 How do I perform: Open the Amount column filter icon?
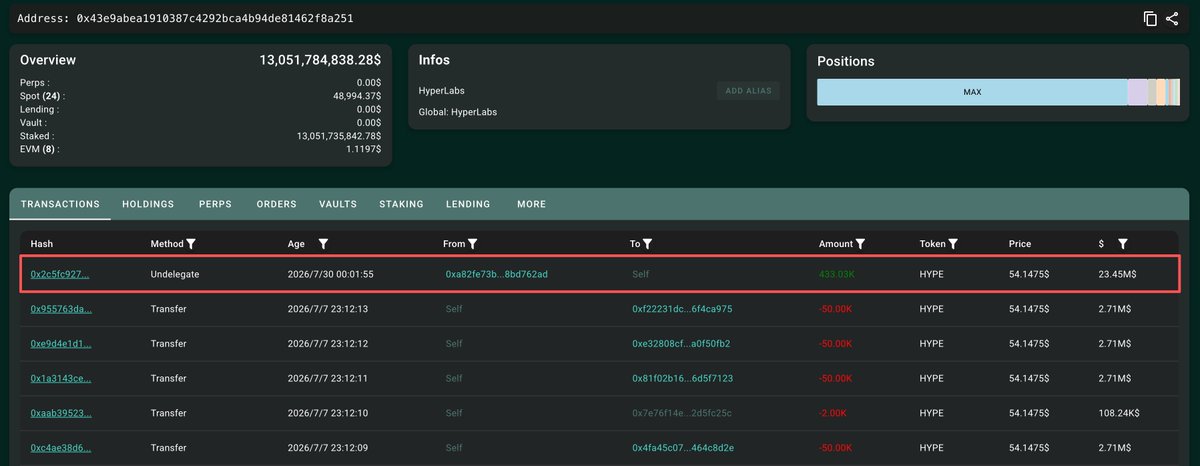(x=860, y=243)
